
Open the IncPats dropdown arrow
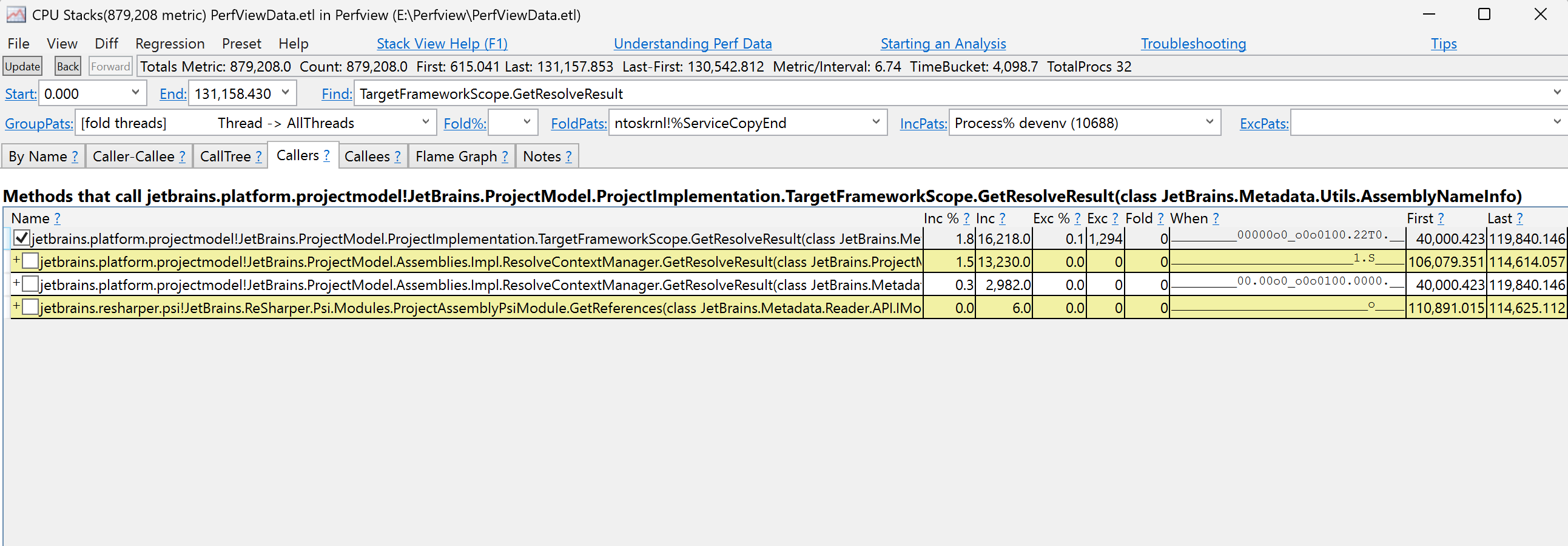tap(1210, 123)
